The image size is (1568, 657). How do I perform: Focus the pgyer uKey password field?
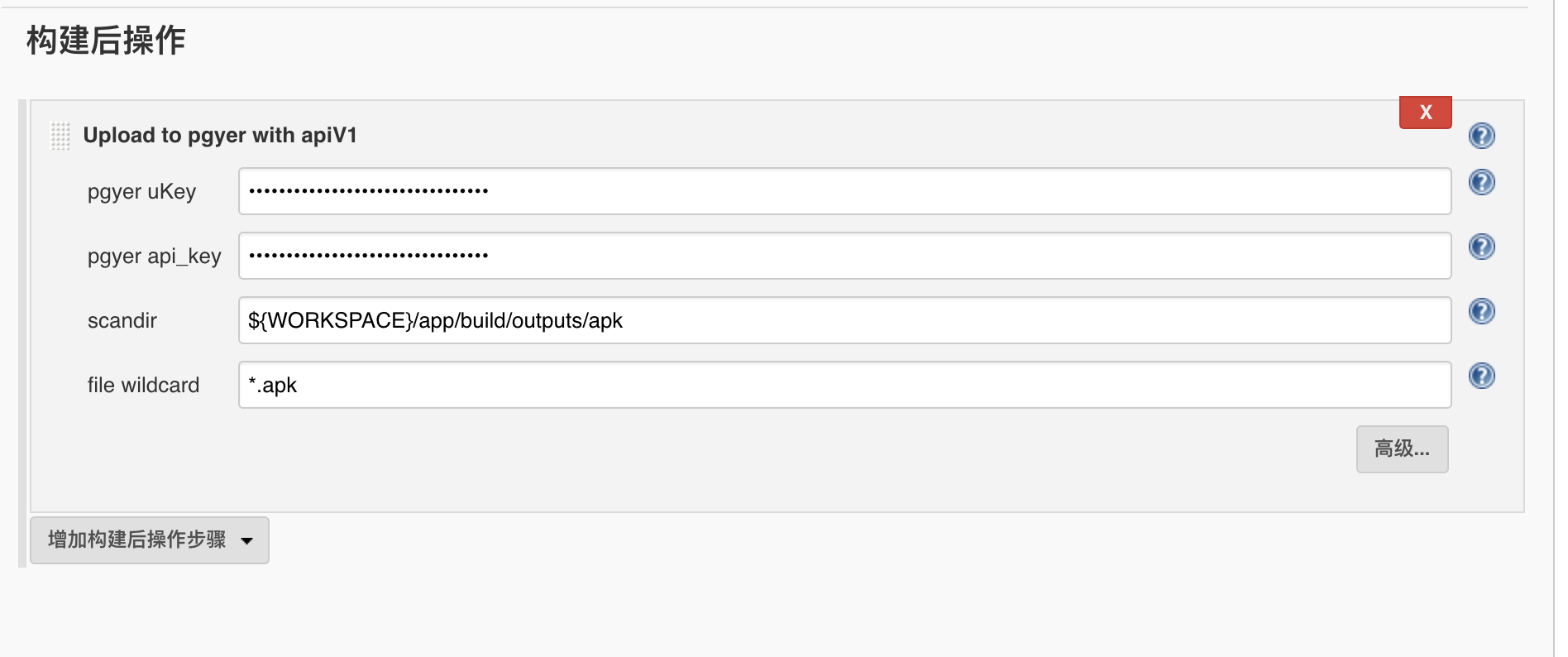coord(844,191)
